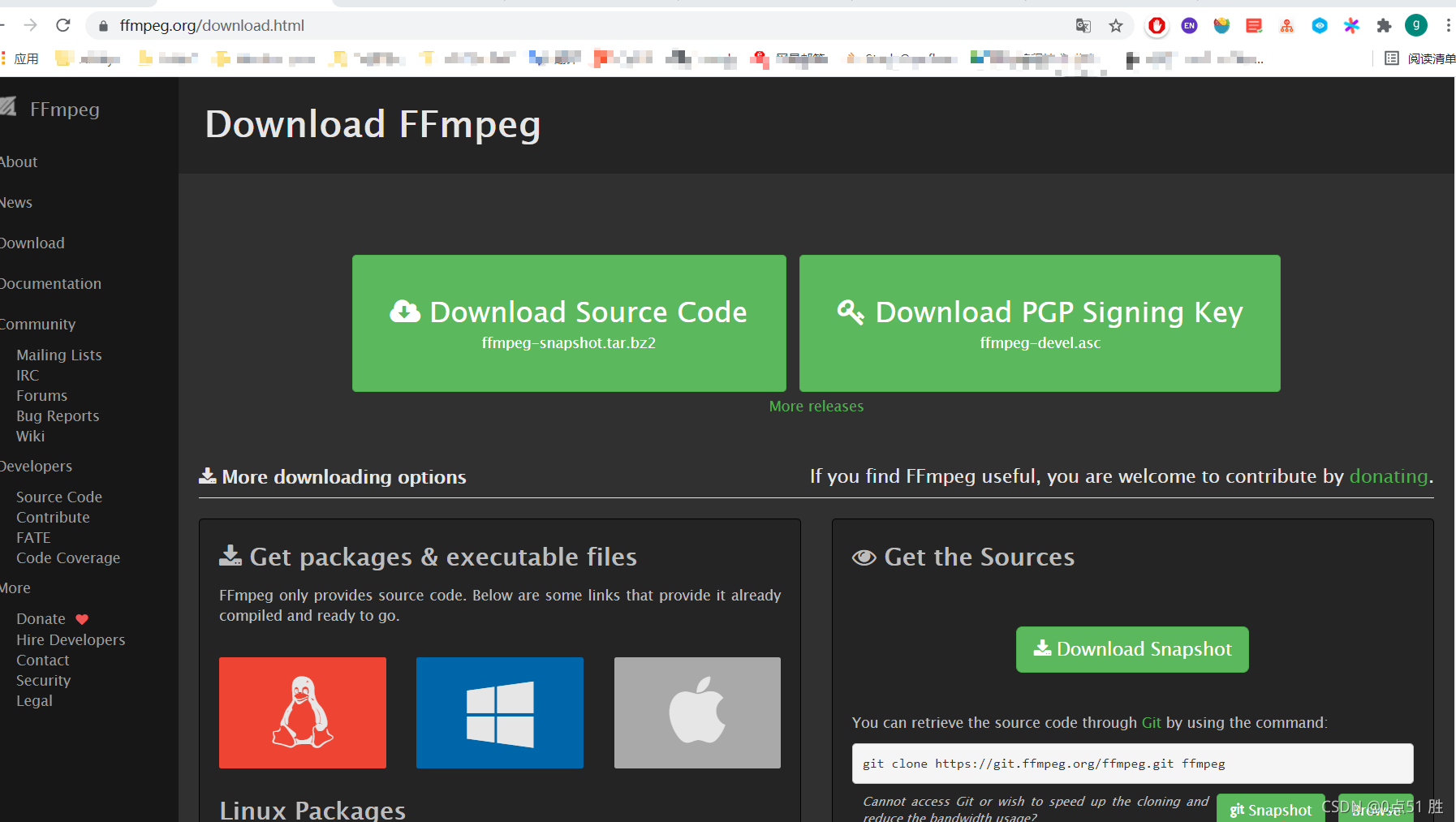This screenshot has width=1456, height=822.
Task: Open the orange hierarchy tree extension icon
Action: [x=1286, y=26]
